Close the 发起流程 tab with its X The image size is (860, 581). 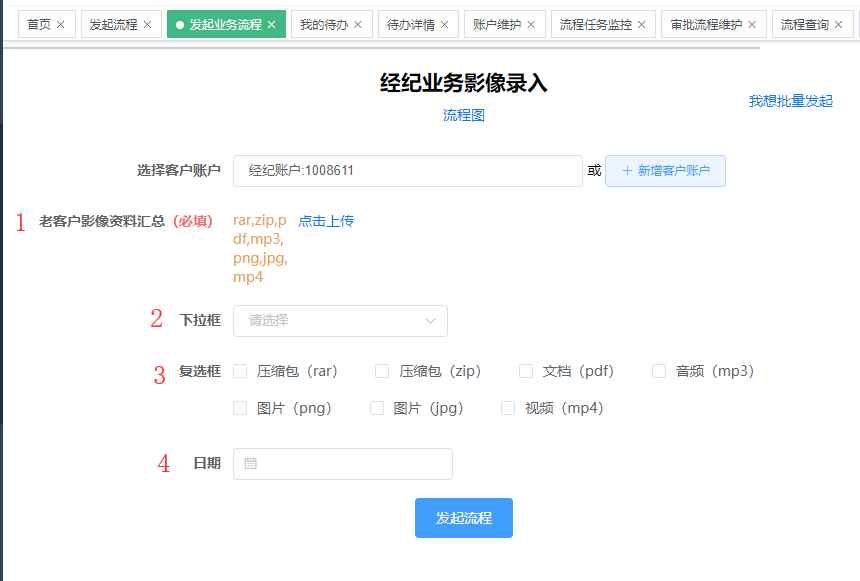pyautogui.click(x=147, y=25)
